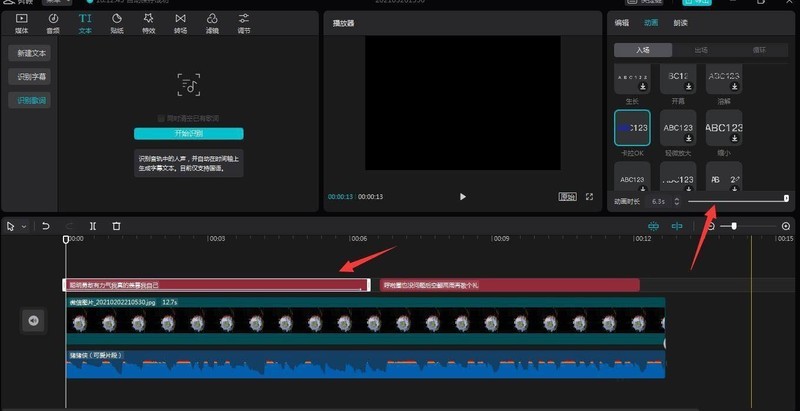The height and width of the screenshot is (411, 800).
Task: Select the blue audio waveform clip
Action: click(x=365, y=364)
